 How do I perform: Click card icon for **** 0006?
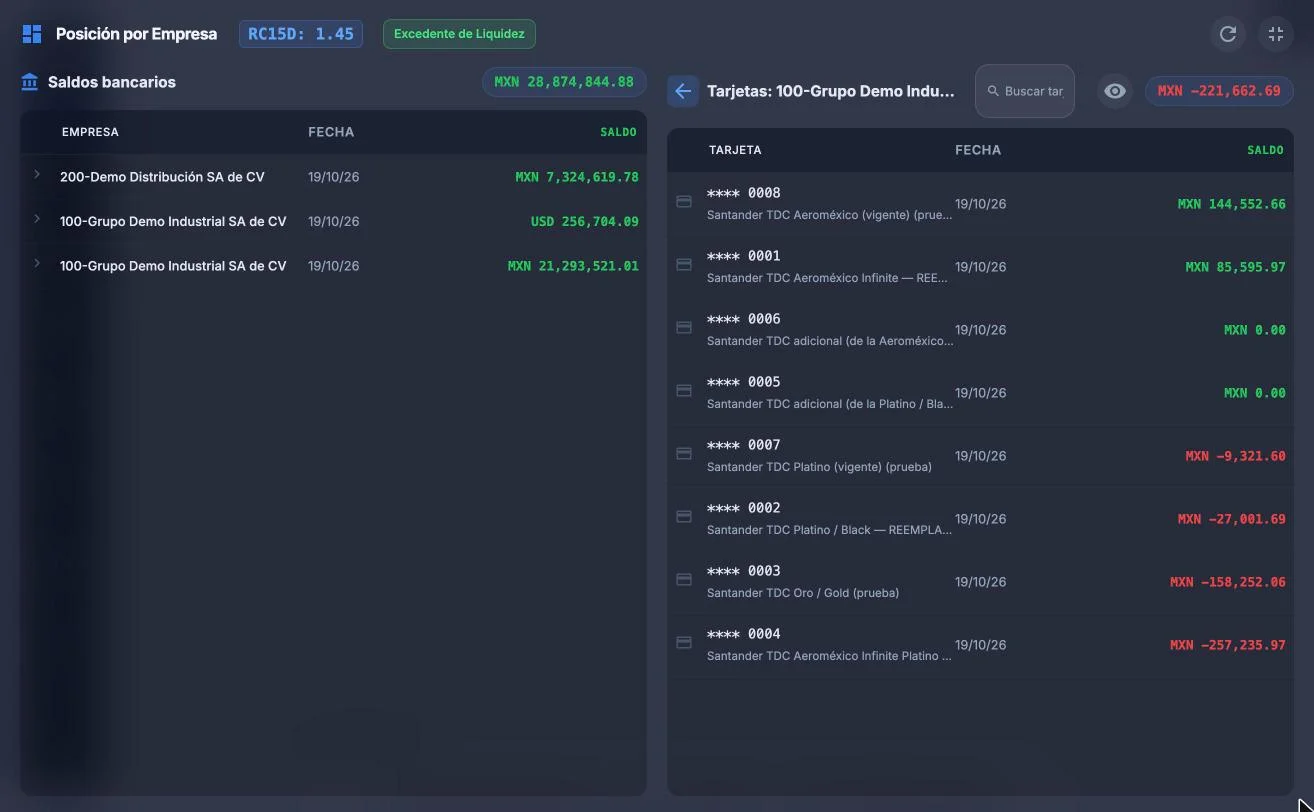pos(684,327)
